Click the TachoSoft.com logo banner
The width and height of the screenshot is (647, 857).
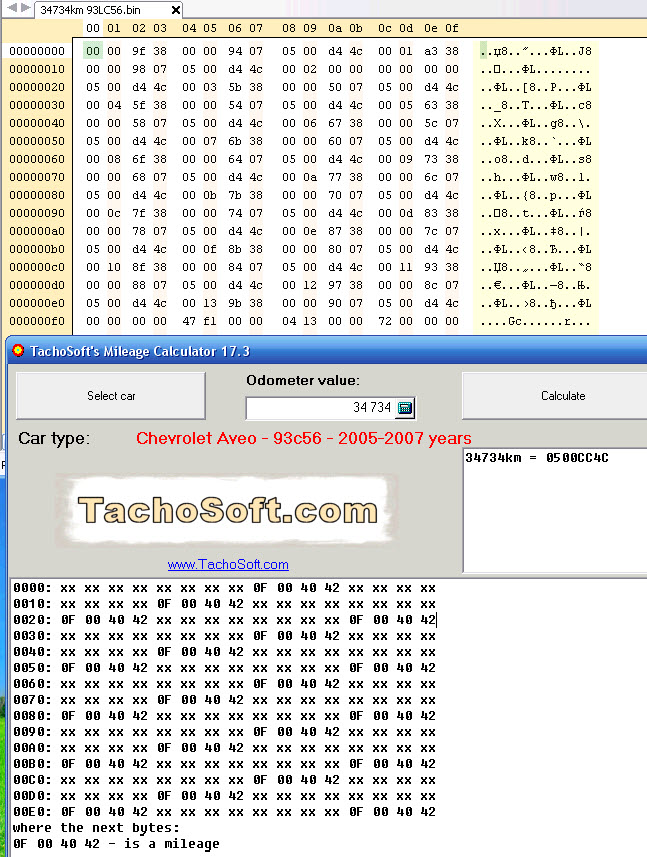227,510
